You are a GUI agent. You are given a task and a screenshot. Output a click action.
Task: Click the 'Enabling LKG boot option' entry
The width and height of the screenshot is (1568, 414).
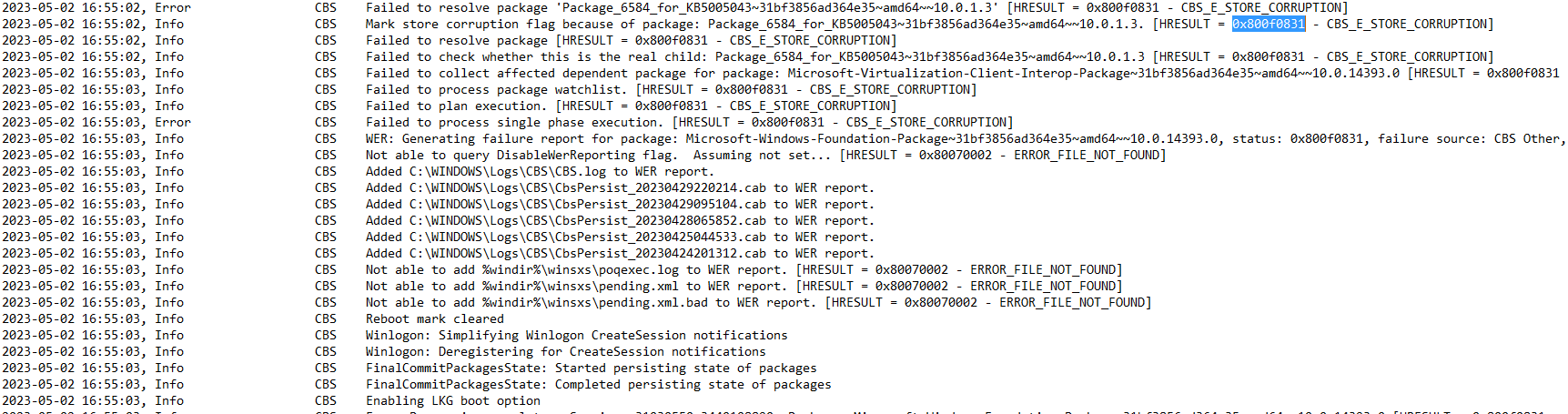tap(452, 400)
